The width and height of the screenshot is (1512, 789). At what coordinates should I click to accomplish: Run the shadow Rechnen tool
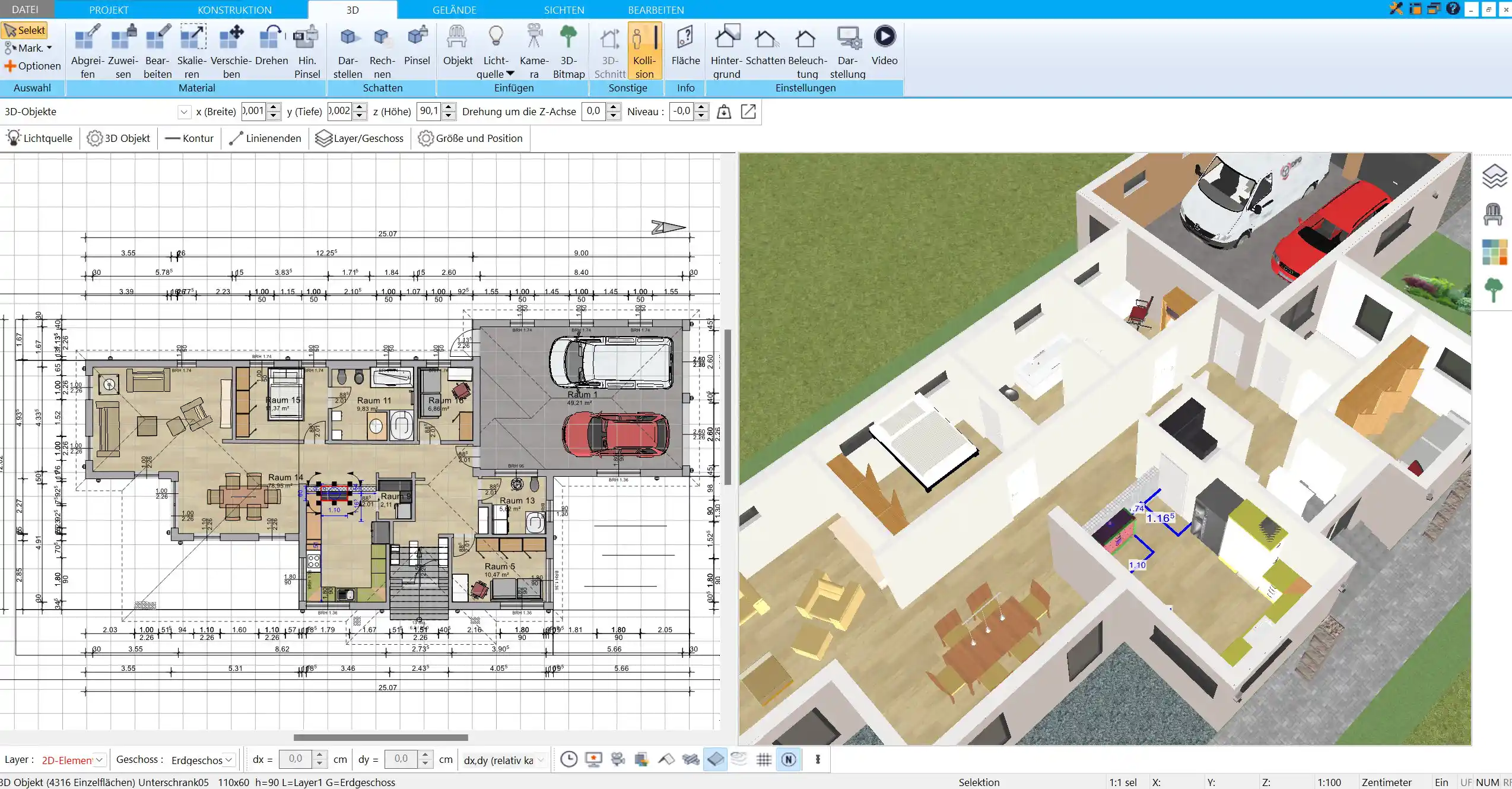[382, 51]
